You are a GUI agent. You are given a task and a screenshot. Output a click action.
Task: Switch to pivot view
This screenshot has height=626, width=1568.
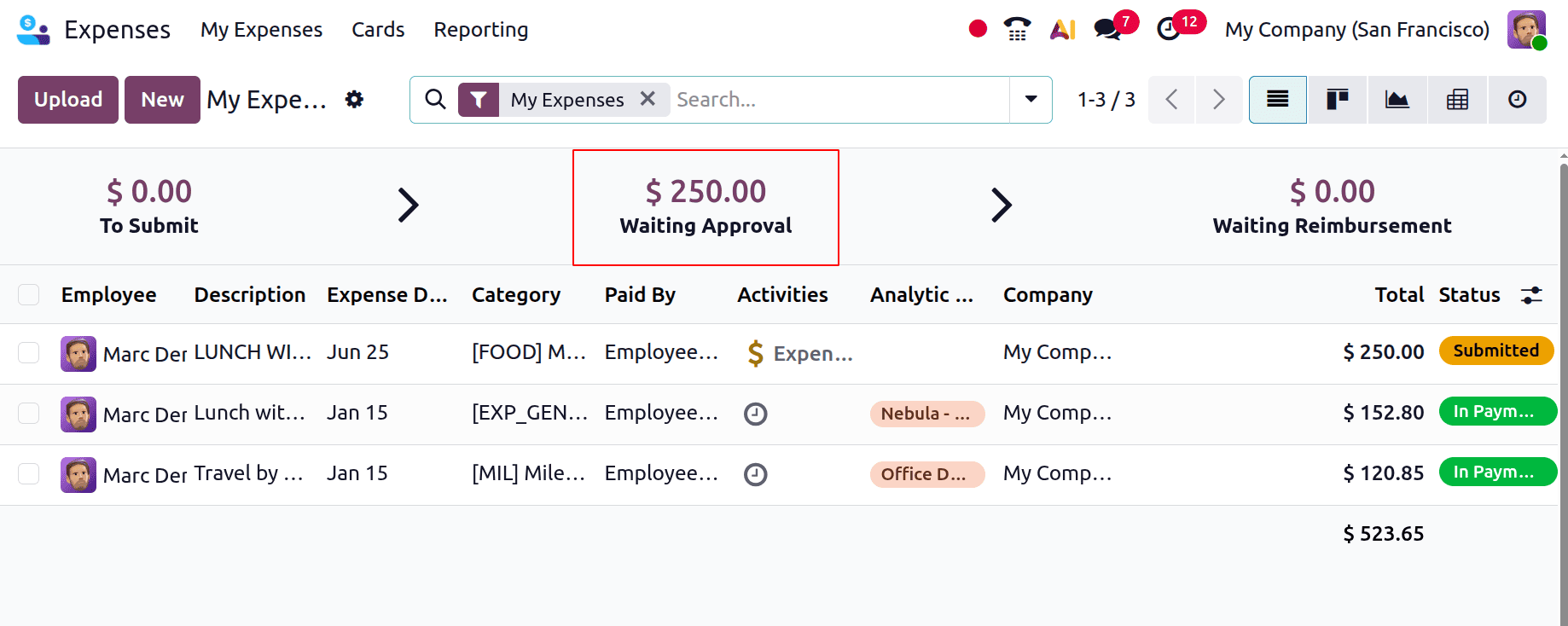(x=1457, y=100)
